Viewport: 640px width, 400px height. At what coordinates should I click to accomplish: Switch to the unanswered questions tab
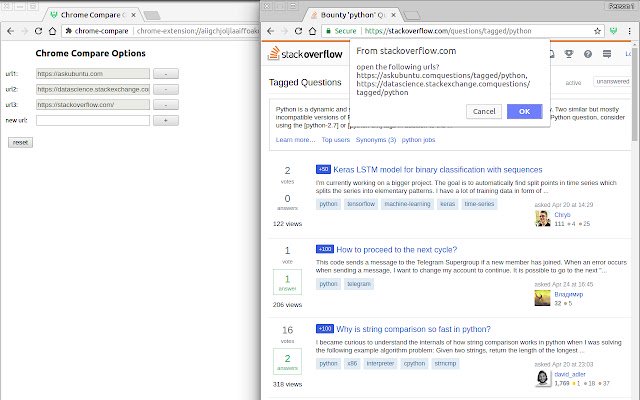613,82
